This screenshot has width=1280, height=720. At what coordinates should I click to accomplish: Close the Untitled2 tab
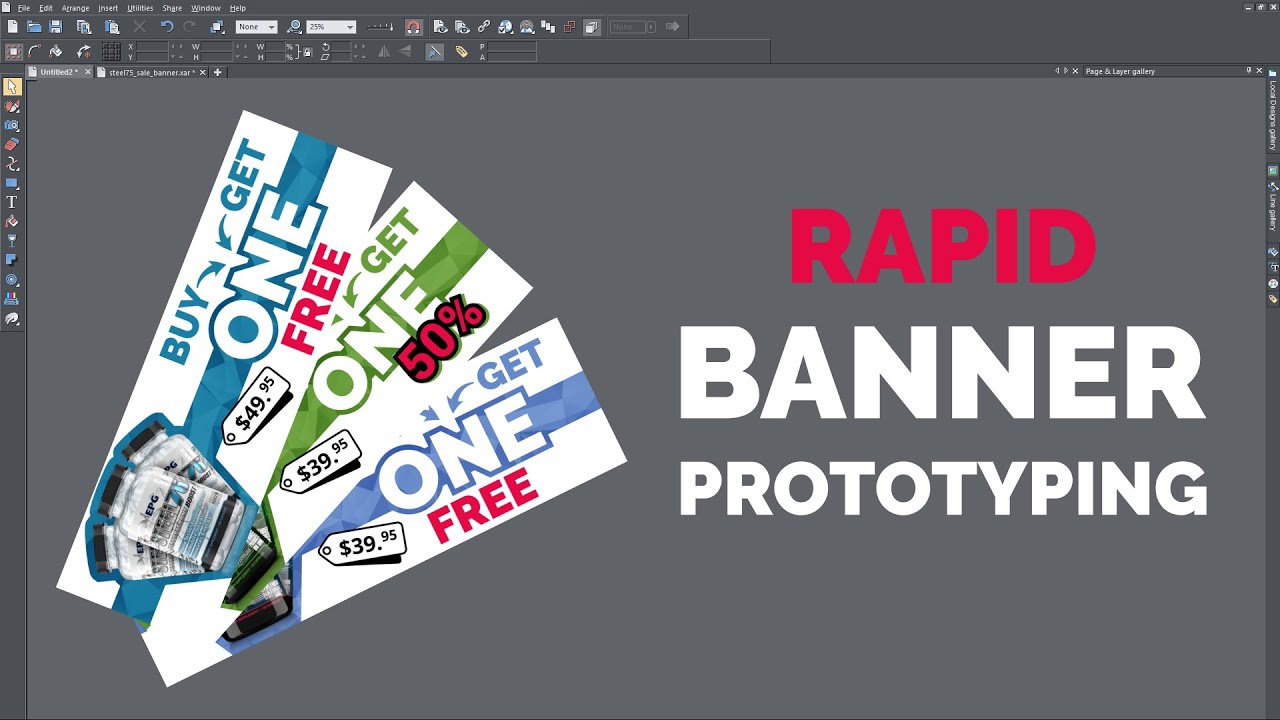[88, 72]
